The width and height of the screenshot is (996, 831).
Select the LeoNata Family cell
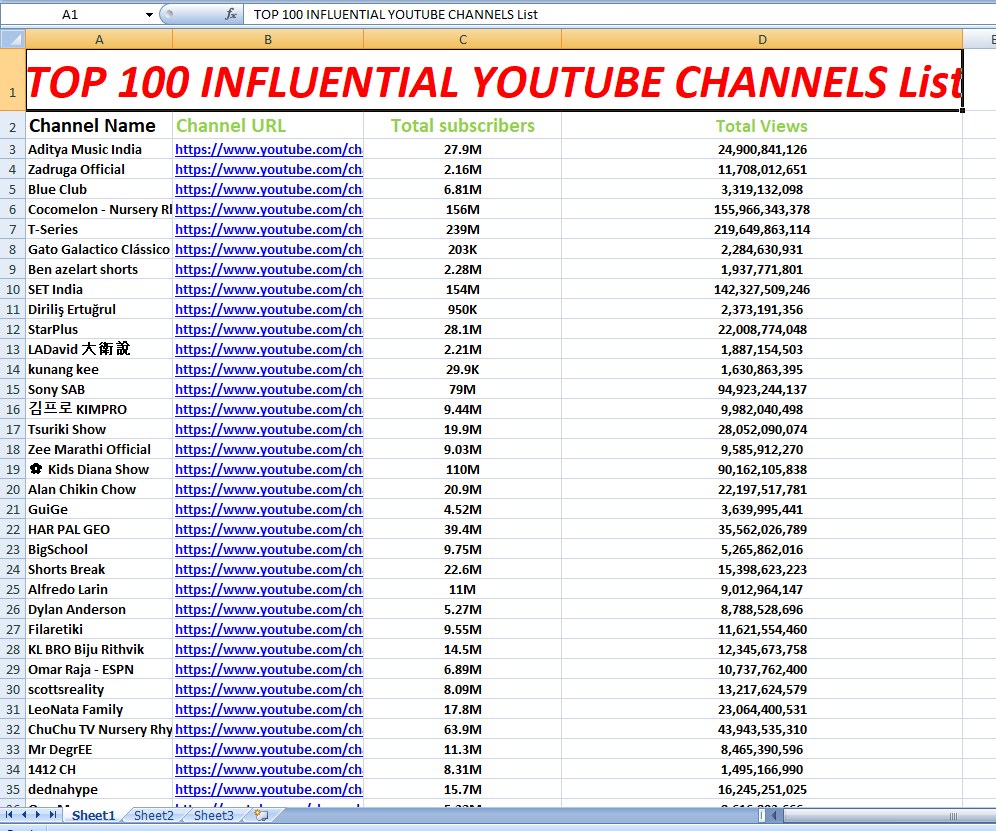(x=99, y=710)
